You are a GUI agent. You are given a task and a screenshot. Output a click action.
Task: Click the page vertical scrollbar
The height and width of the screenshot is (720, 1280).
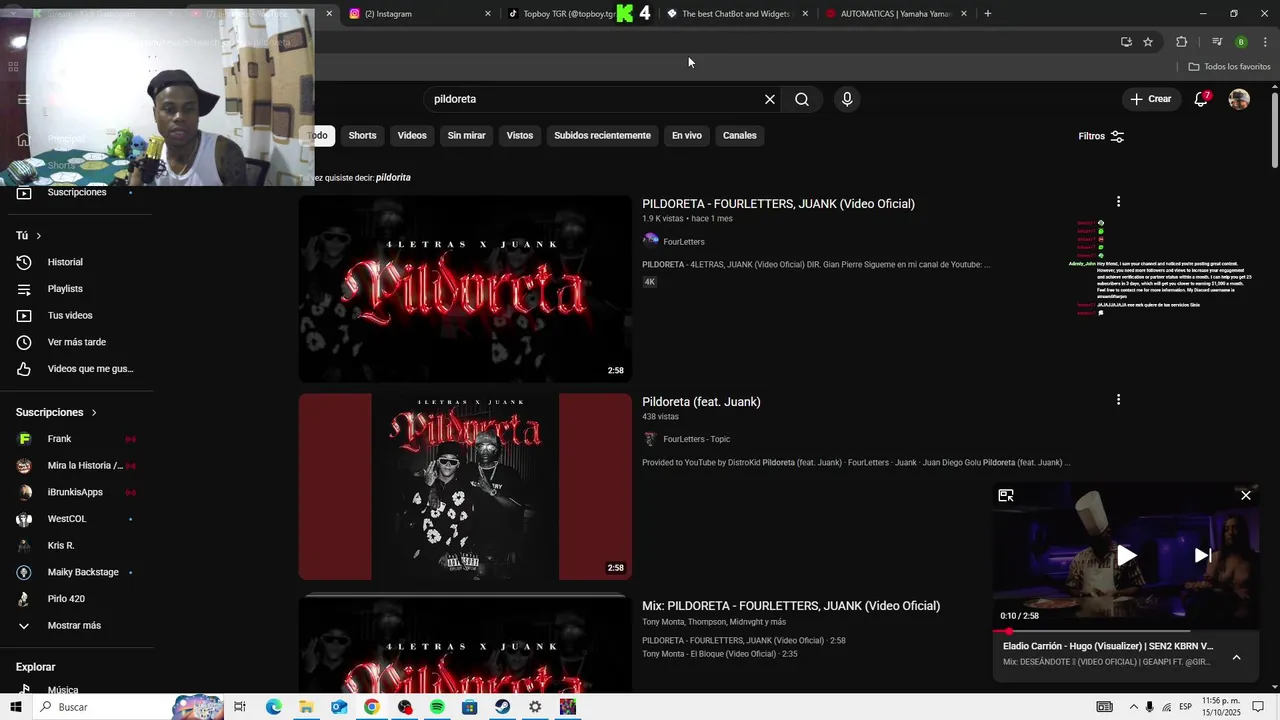click(x=1275, y=130)
